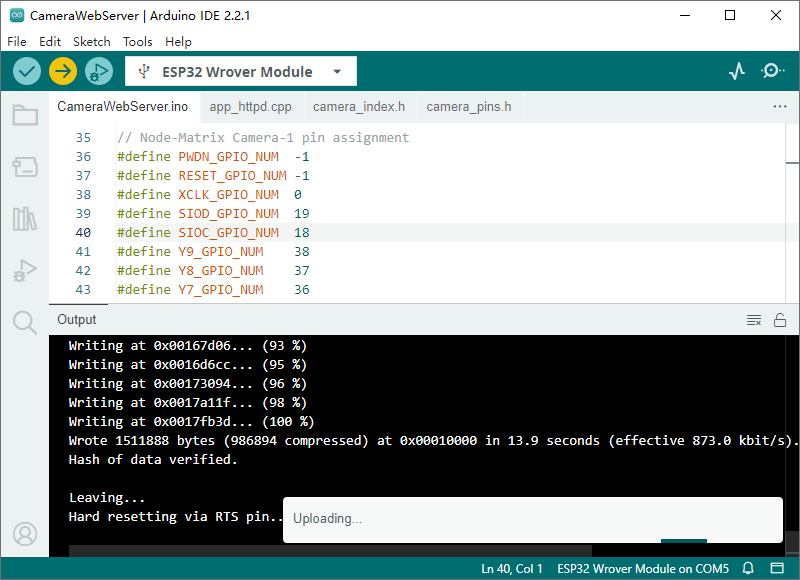Open the editor tabs overflow menu
800x580 pixels.
[780, 107]
